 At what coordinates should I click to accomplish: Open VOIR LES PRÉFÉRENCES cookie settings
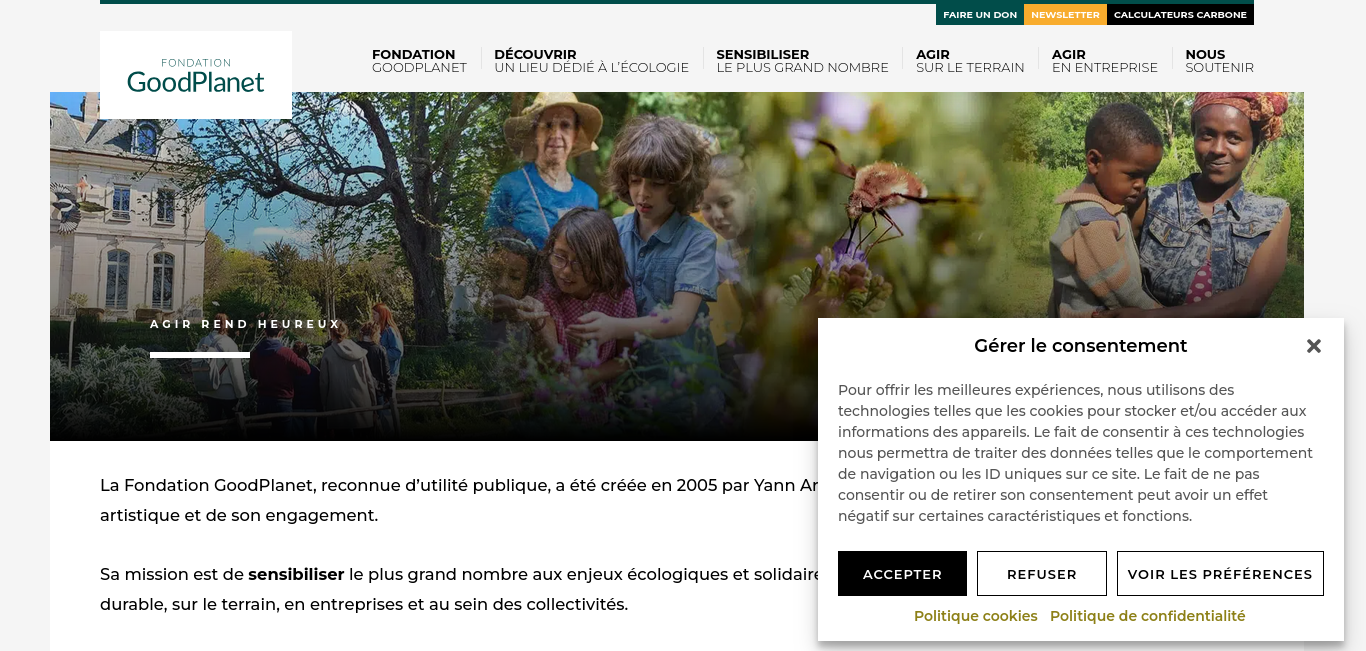(1220, 574)
